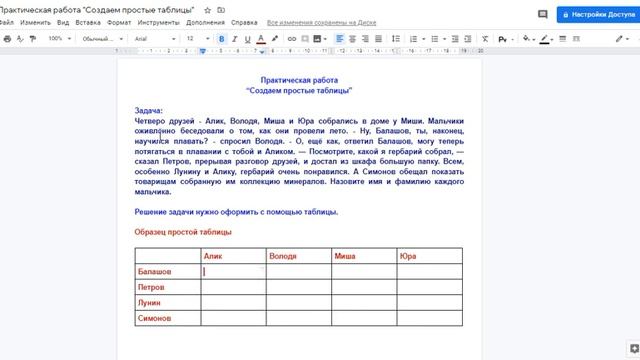640x360 pixels.
Task: Click the all changes saved link
Action: pos(321,22)
